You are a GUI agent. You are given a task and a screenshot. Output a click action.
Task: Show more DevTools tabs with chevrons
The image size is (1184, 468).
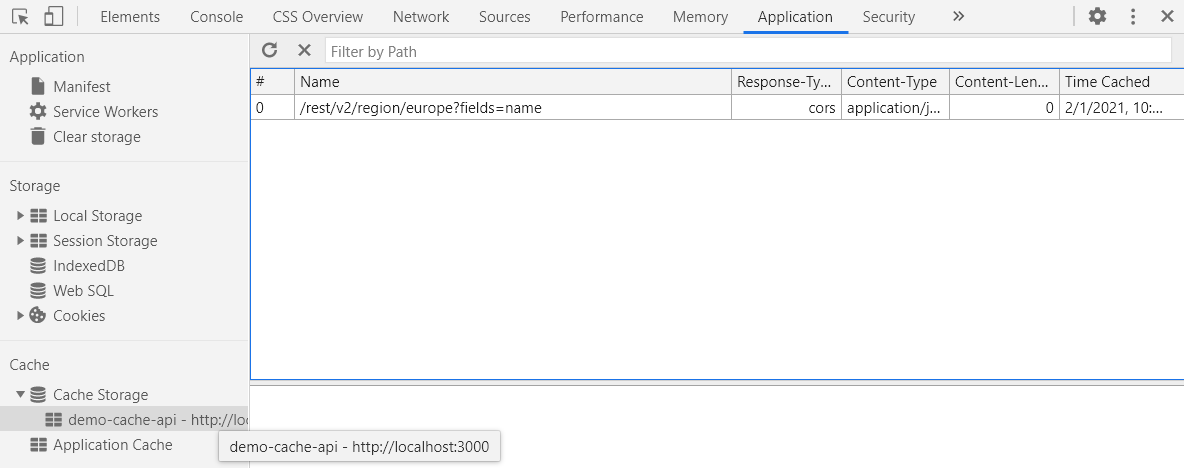[958, 17]
